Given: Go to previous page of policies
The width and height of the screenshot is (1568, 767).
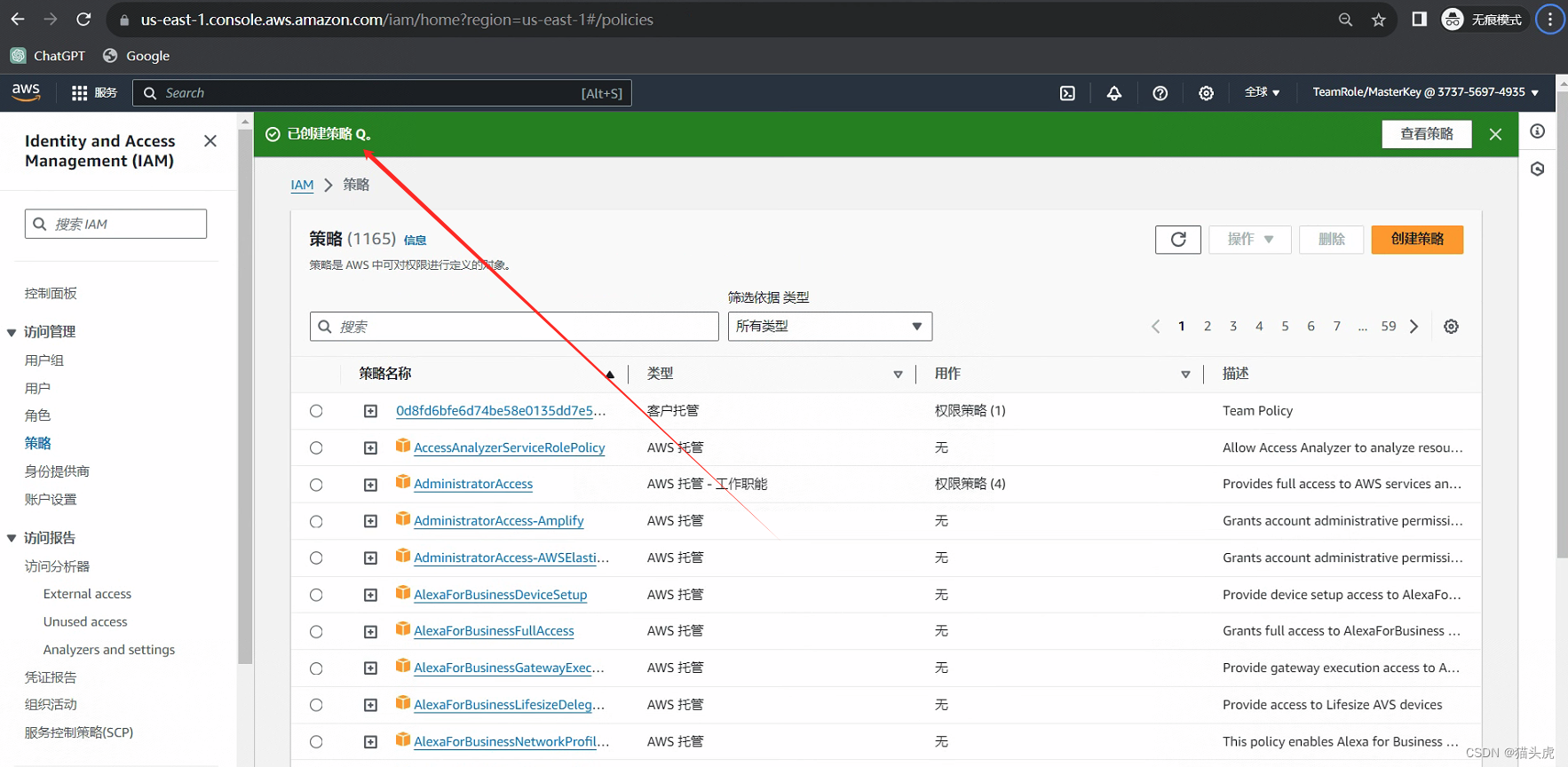Looking at the screenshot, I should point(1155,327).
